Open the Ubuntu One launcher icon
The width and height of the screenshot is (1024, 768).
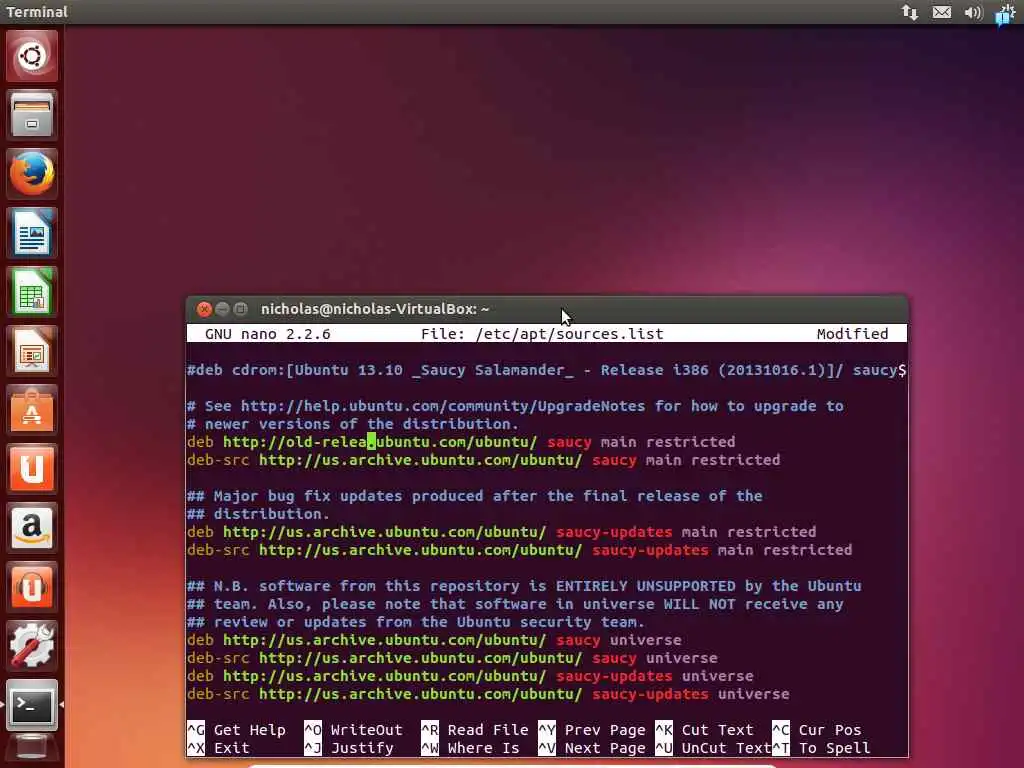click(31, 468)
